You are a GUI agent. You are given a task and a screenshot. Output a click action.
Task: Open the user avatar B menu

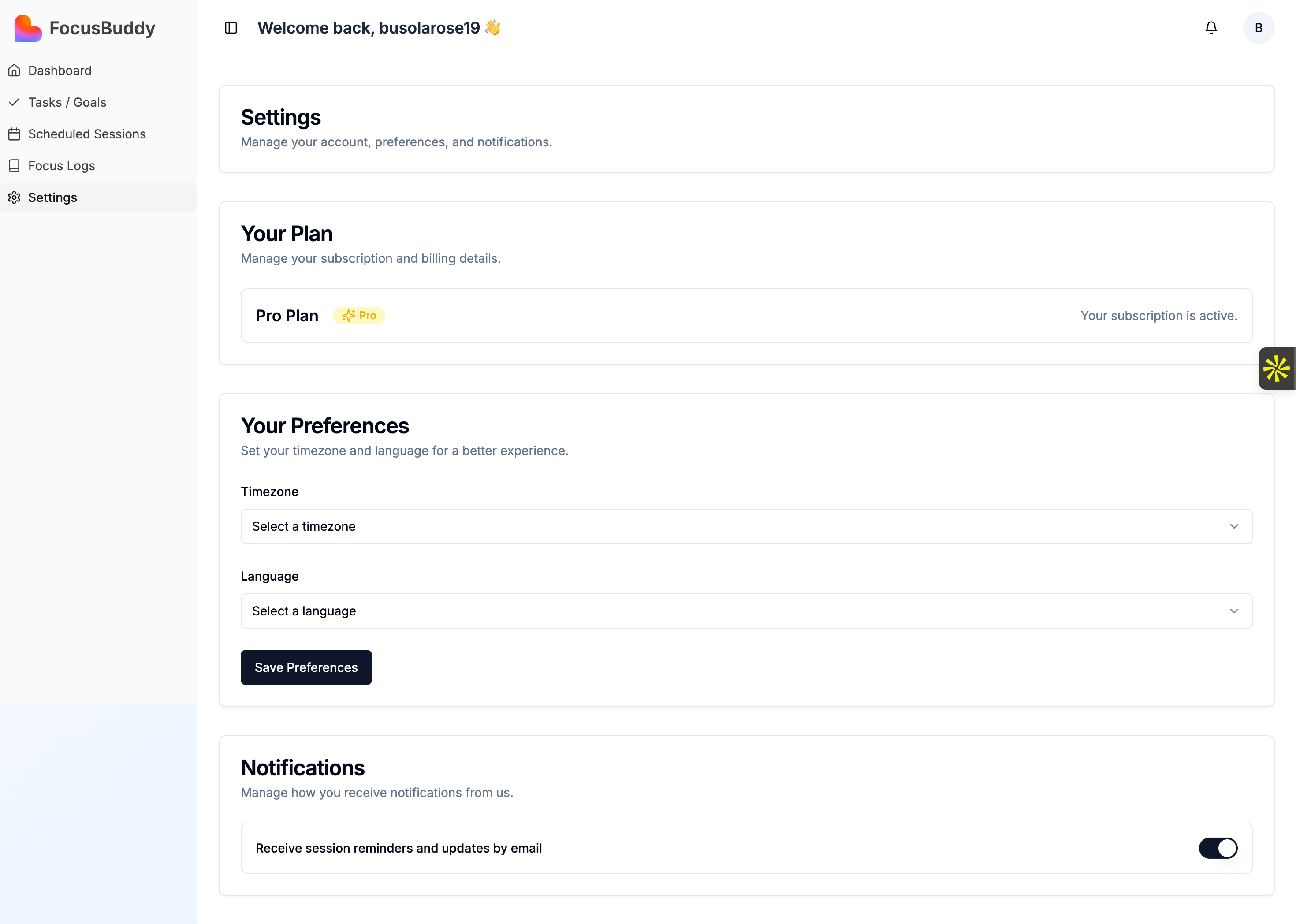[1258, 28]
